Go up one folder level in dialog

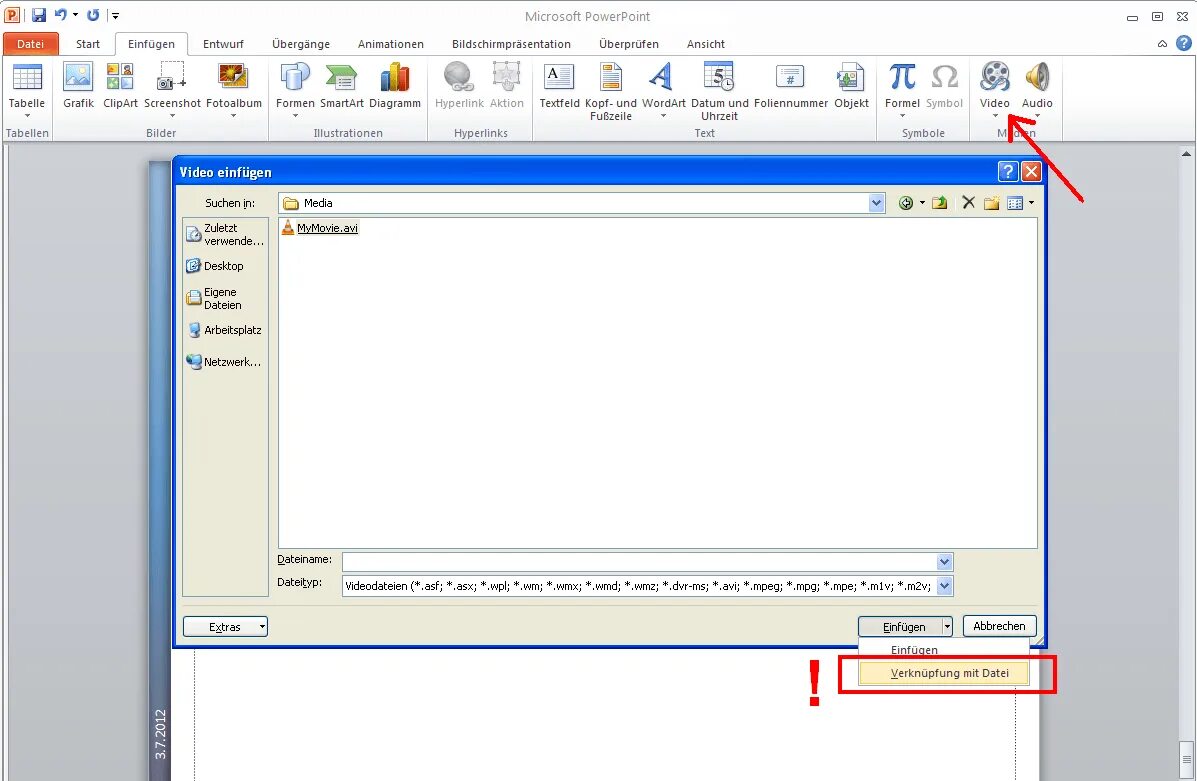[940, 203]
